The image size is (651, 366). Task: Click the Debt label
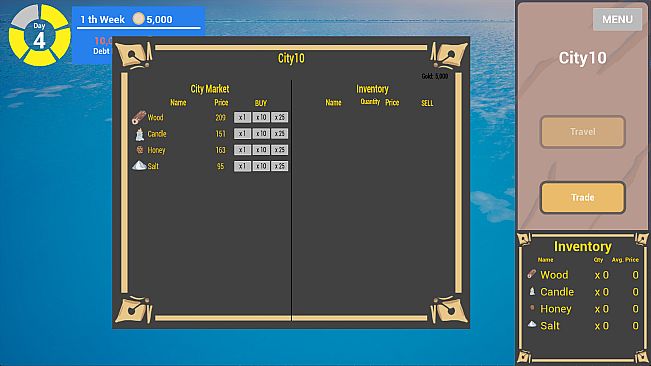(x=101, y=51)
